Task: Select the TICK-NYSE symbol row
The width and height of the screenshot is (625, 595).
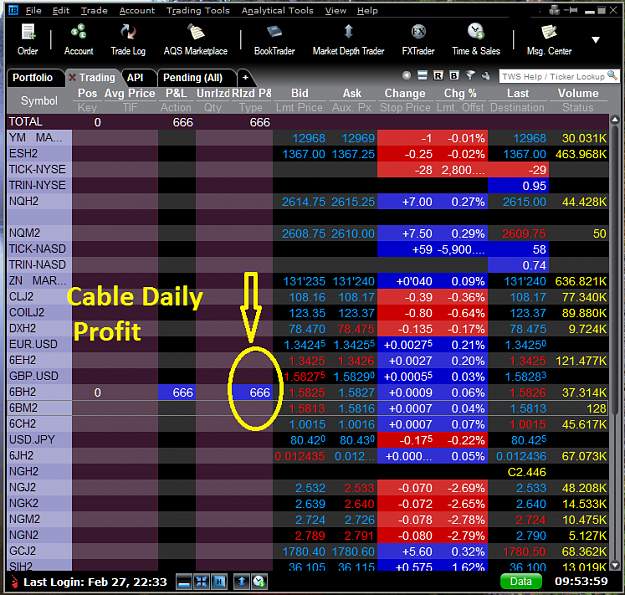Action: 308,170
